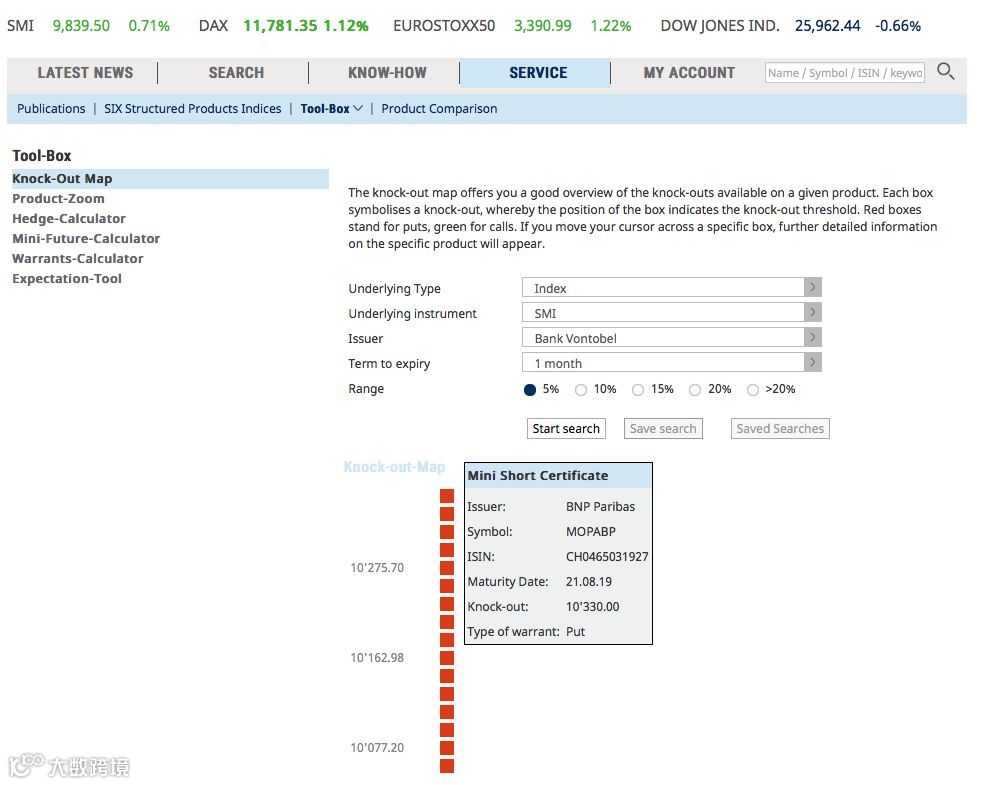This screenshot has width=991, height=785.
Task: Click the Saved Searches button
Action: (780, 429)
